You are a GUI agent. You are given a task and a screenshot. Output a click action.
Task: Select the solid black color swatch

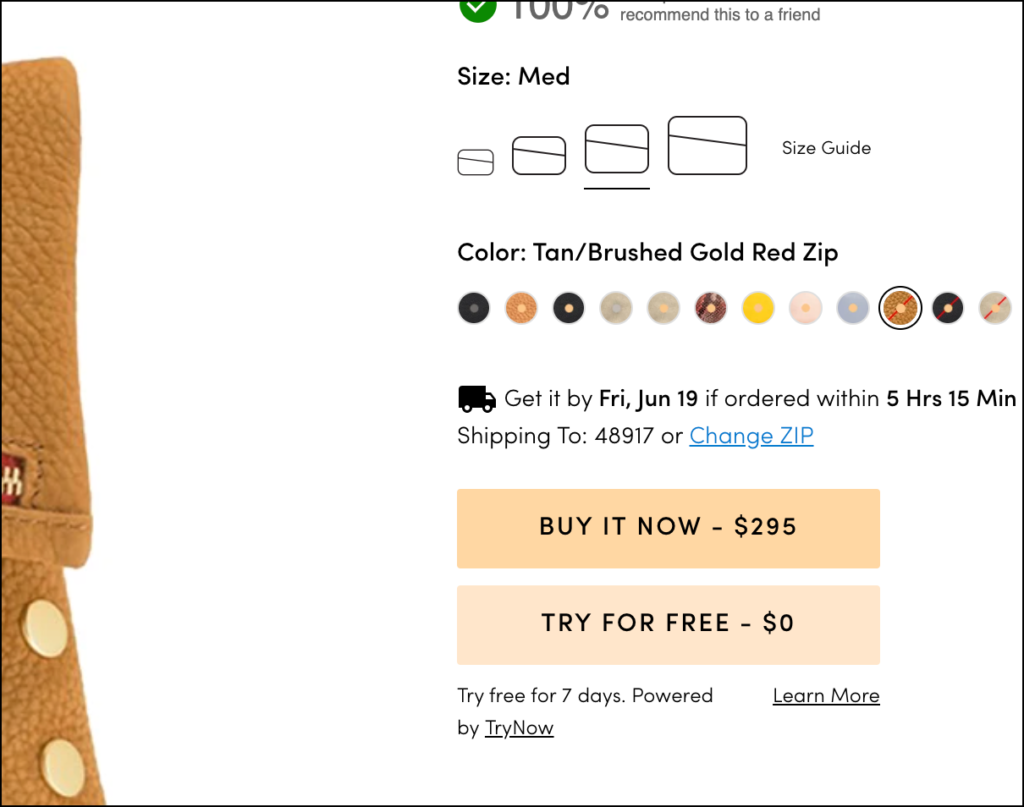pyautogui.click(x=473, y=308)
